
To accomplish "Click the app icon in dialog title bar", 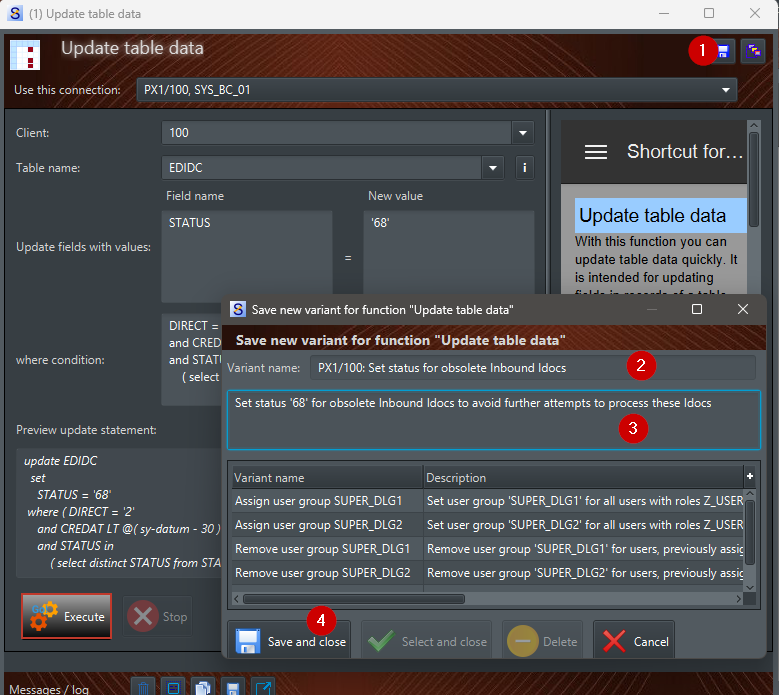I will 238,309.
